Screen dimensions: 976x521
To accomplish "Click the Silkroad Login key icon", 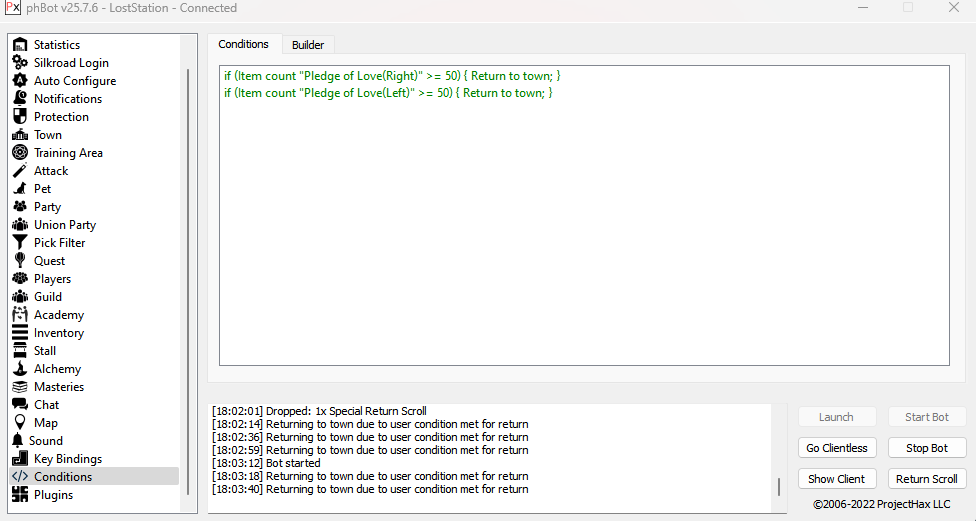I will click(19, 63).
